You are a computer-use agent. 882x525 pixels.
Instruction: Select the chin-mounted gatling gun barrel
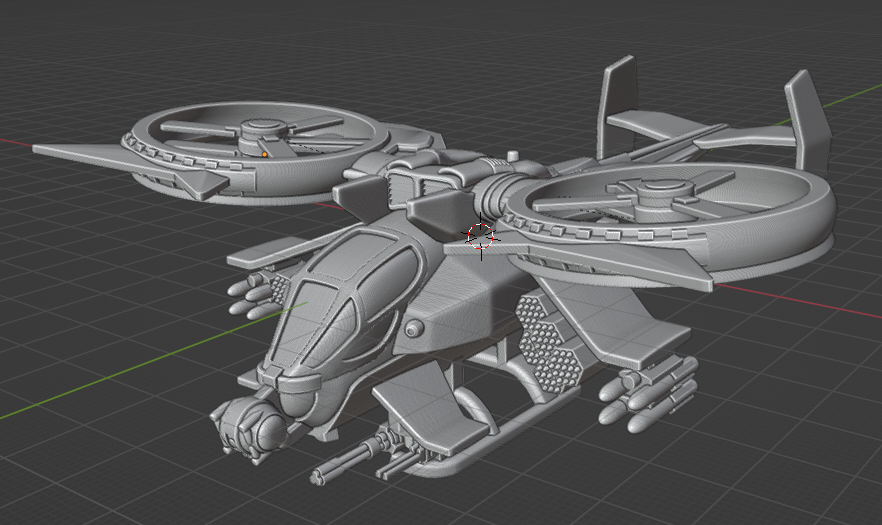point(344,461)
